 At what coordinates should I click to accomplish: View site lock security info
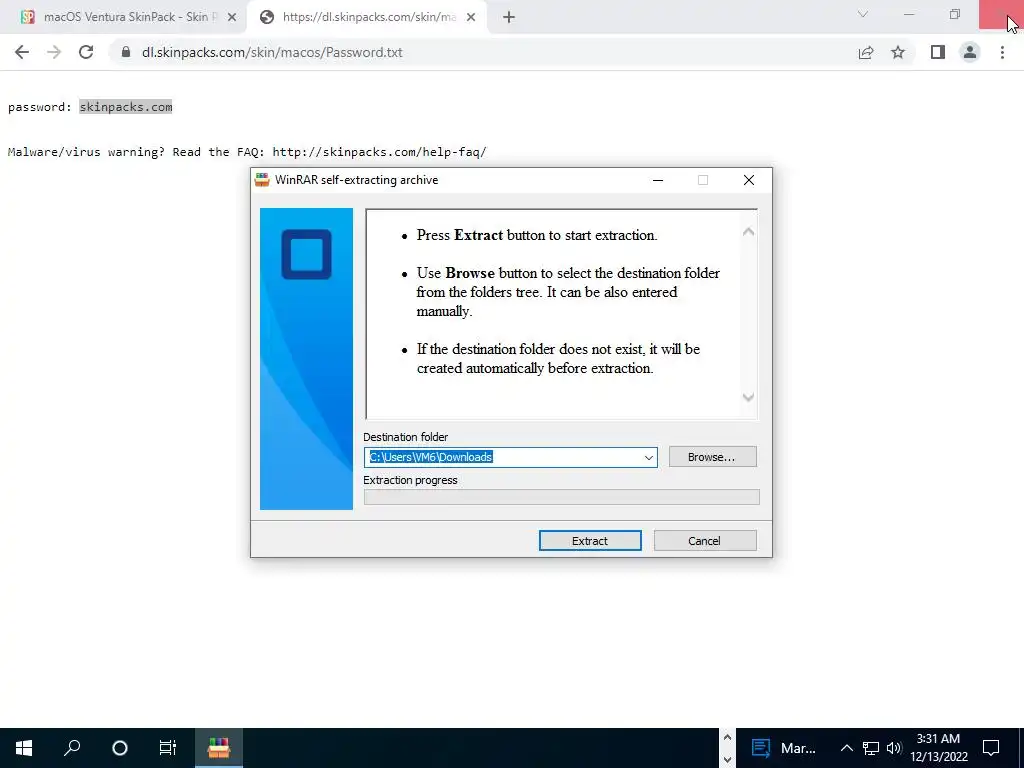[125, 52]
